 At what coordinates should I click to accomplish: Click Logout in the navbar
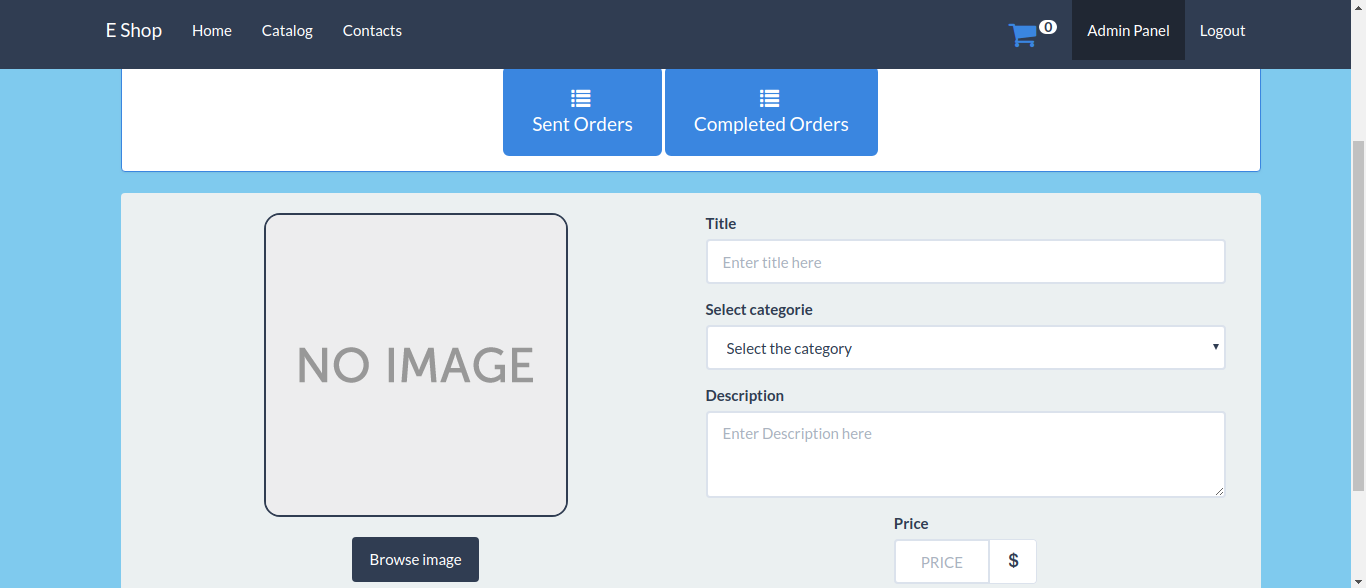[x=1222, y=30]
